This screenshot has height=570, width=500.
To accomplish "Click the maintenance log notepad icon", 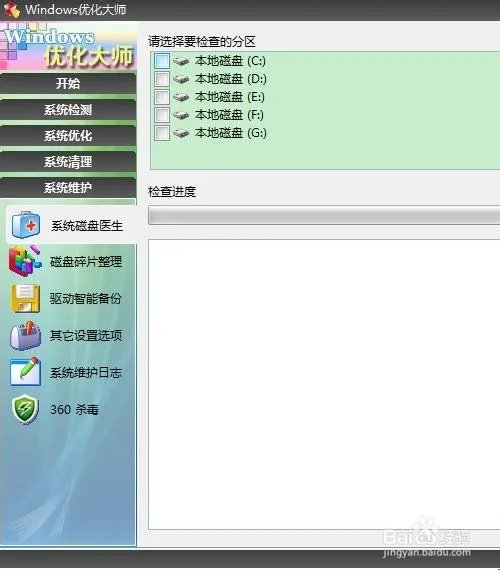I will pos(25,372).
